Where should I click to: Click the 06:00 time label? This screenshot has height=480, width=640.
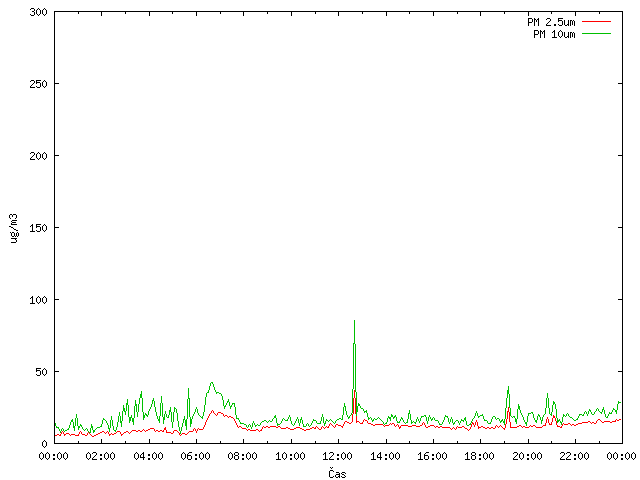tap(196, 456)
